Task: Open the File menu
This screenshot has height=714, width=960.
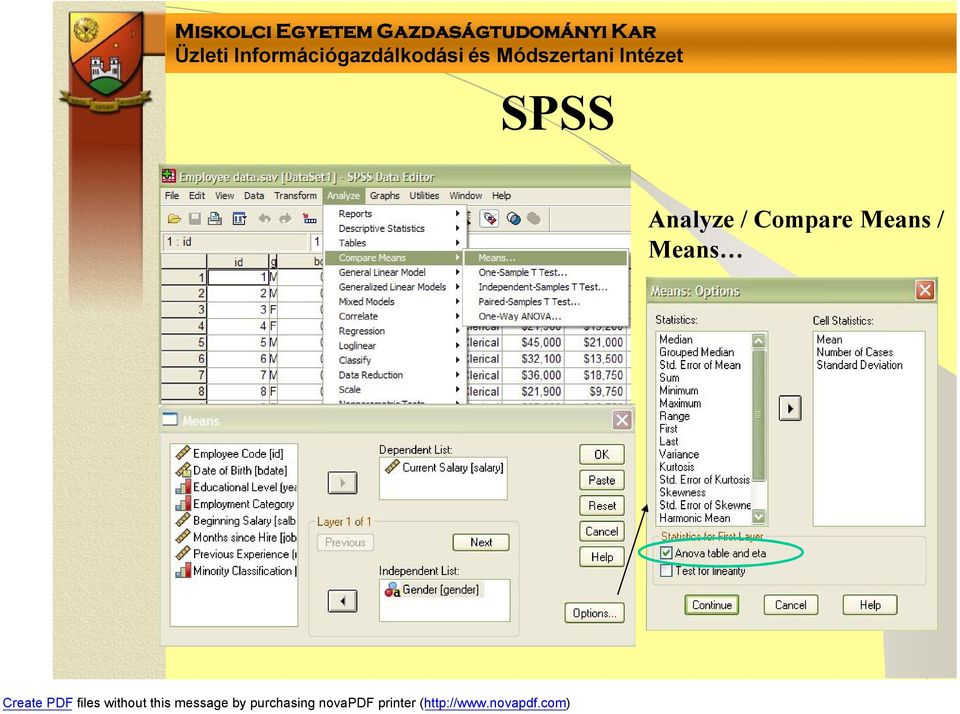Action: [x=172, y=196]
